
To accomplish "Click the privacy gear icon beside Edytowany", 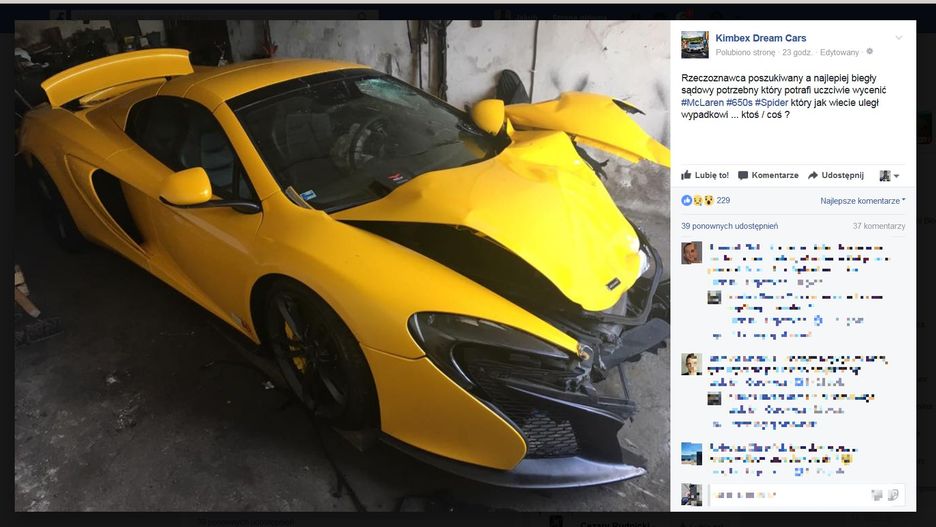I will coord(870,52).
